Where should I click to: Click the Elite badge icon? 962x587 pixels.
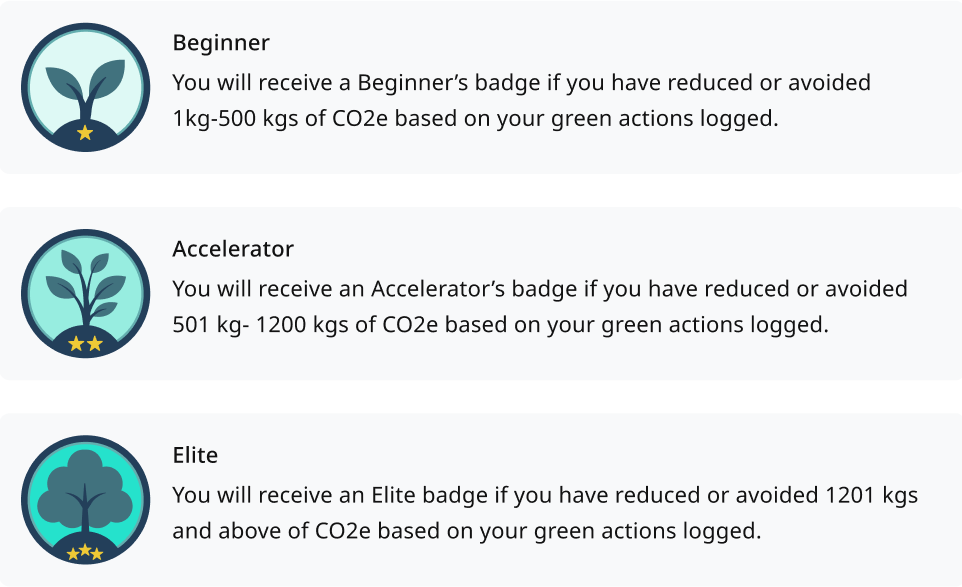(x=85, y=499)
